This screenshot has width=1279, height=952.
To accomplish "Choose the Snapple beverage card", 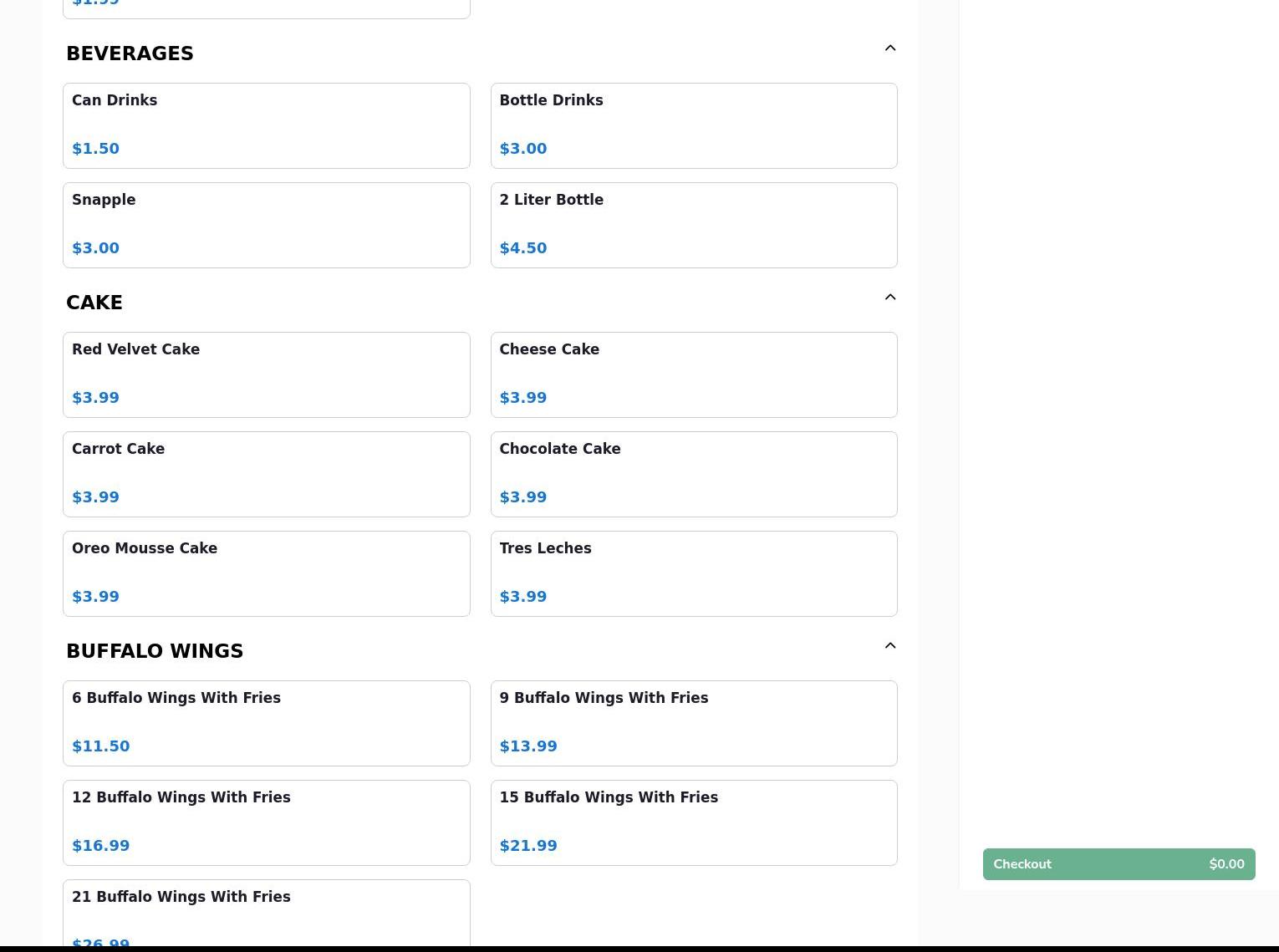I will point(266,225).
